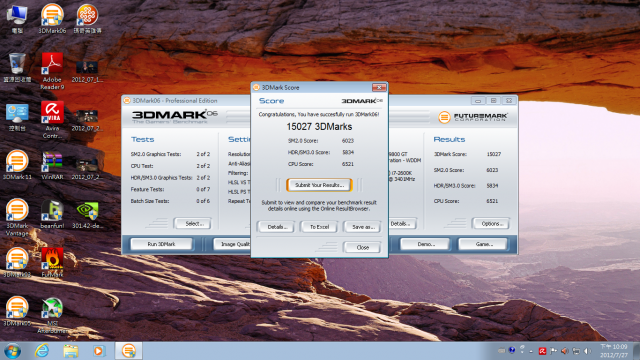Click Submit Your Results button
The height and width of the screenshot is (360, 640).
click(x=319, y=185)
